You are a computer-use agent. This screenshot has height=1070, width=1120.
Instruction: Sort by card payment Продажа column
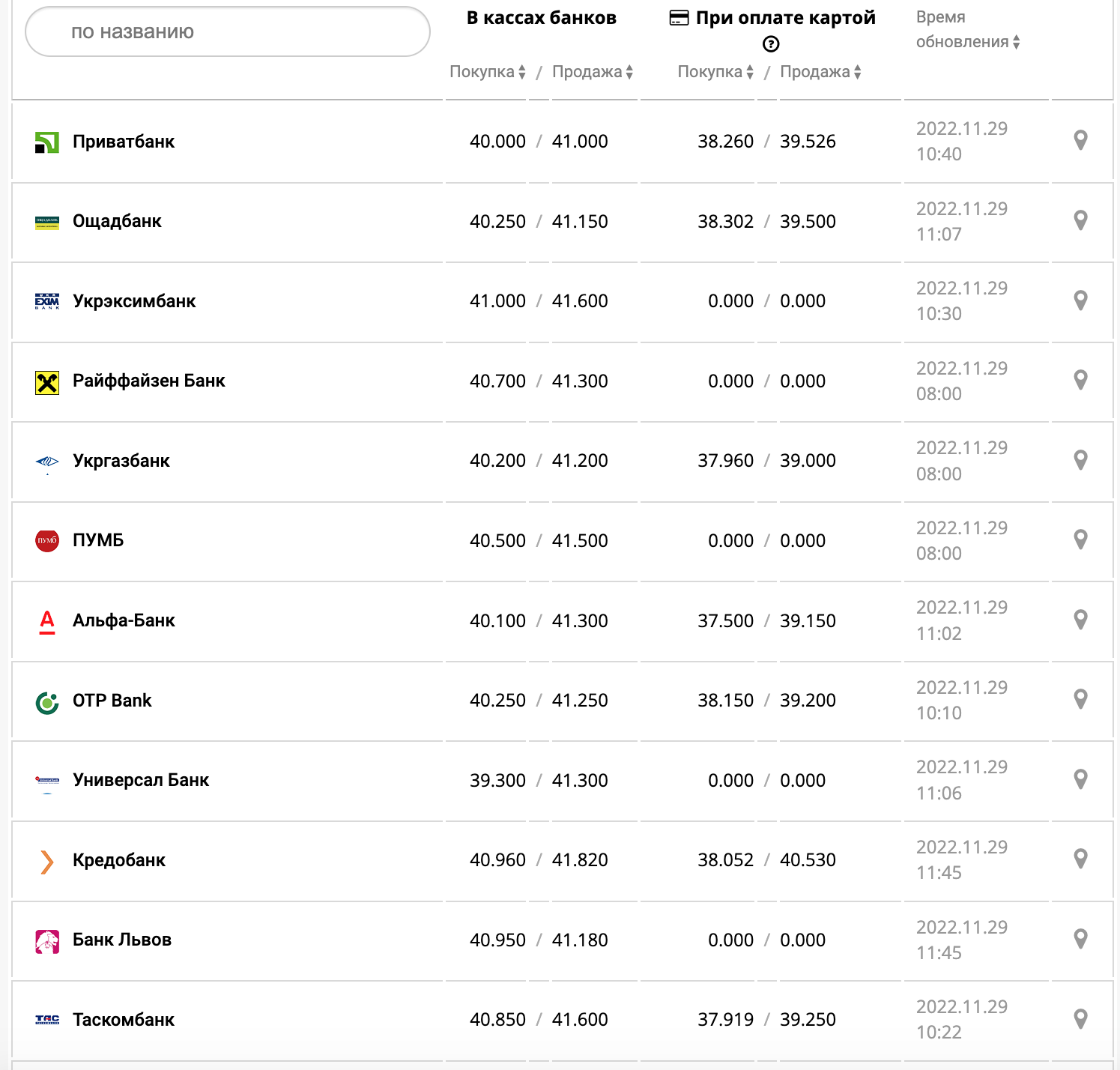pyautogui.click(x=820, y=72)
